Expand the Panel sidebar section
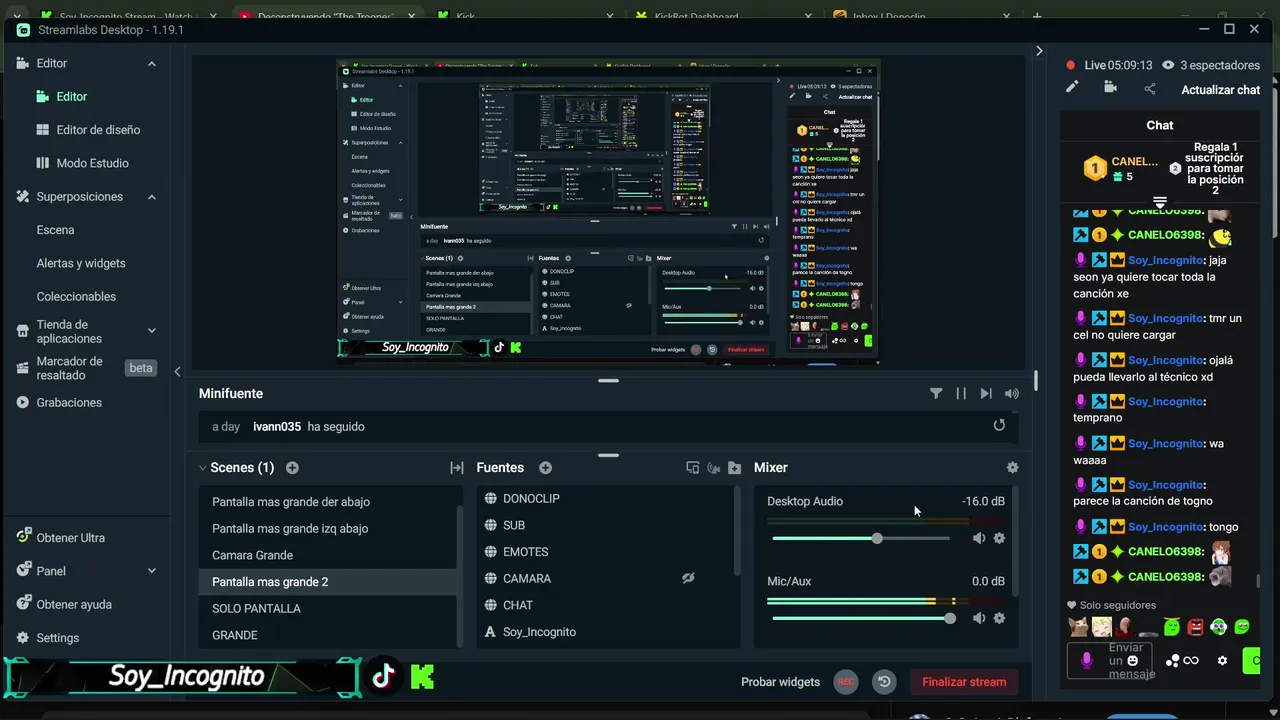The width and height of the screenshot is (1280, 720). (152, 571)
